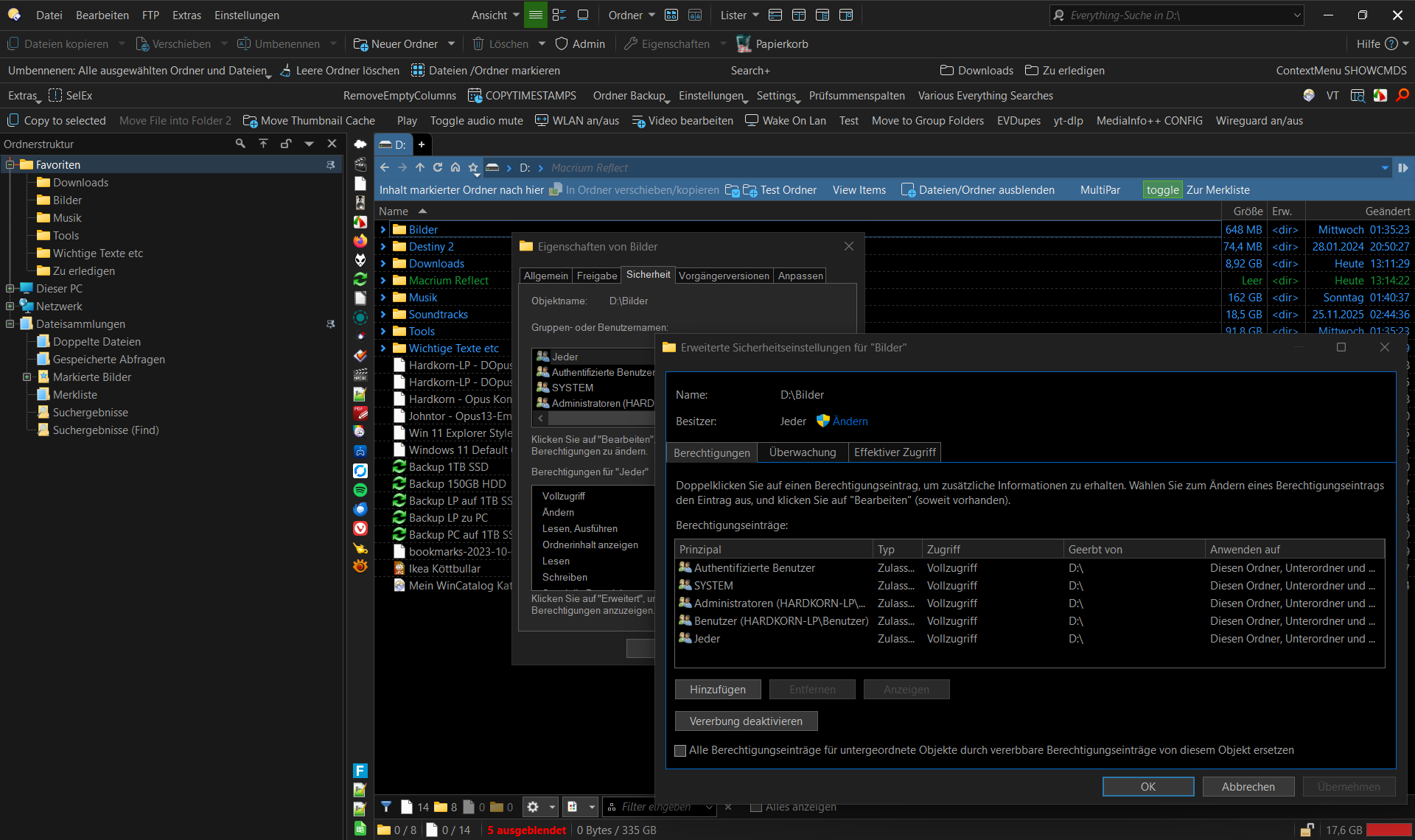Open the Bearbeiten menu
This screenshot has height=840, width=1415.
[102, 15]
